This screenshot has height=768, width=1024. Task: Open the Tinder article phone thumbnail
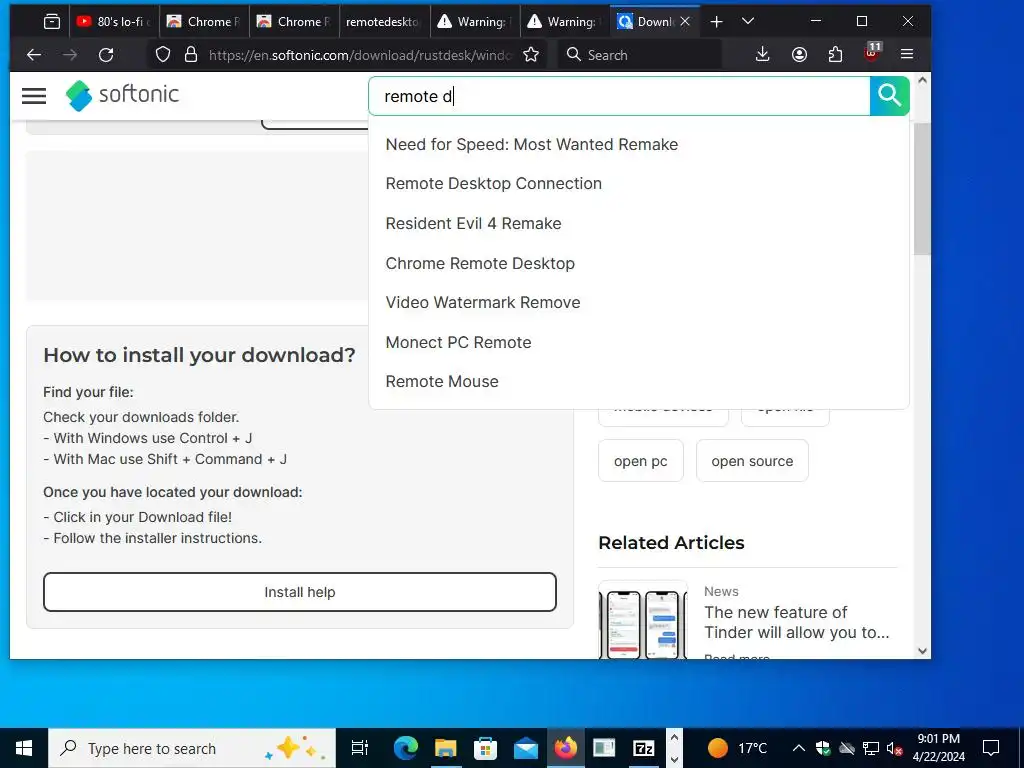(x=643, y=620)
